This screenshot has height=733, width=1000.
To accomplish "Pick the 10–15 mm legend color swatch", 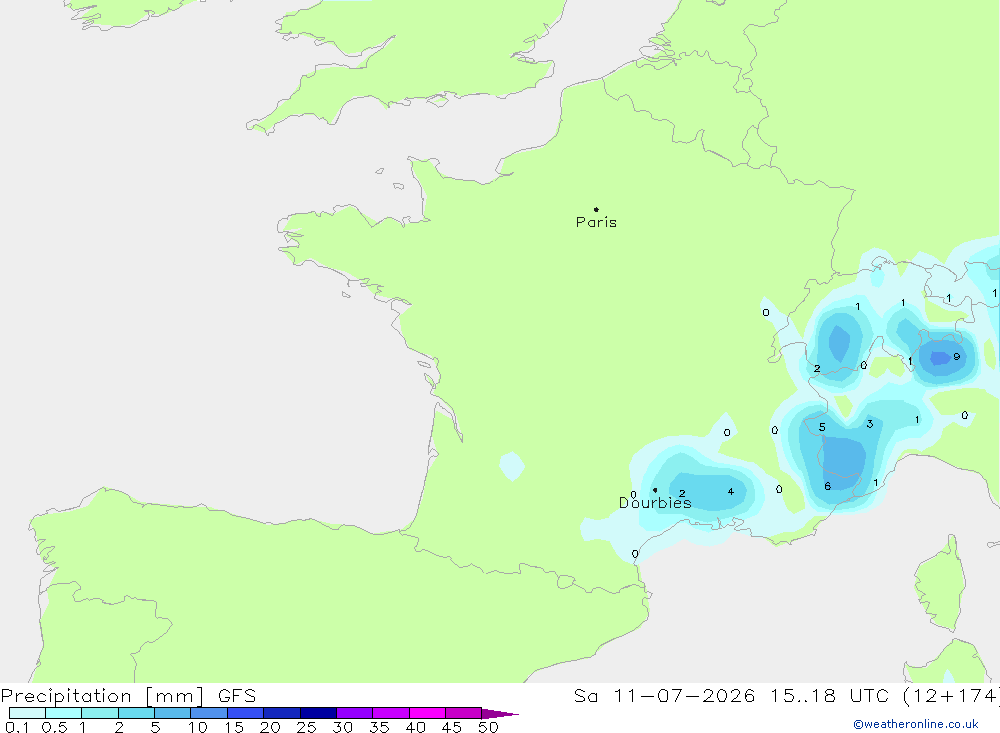I will [x=209, y=713].
